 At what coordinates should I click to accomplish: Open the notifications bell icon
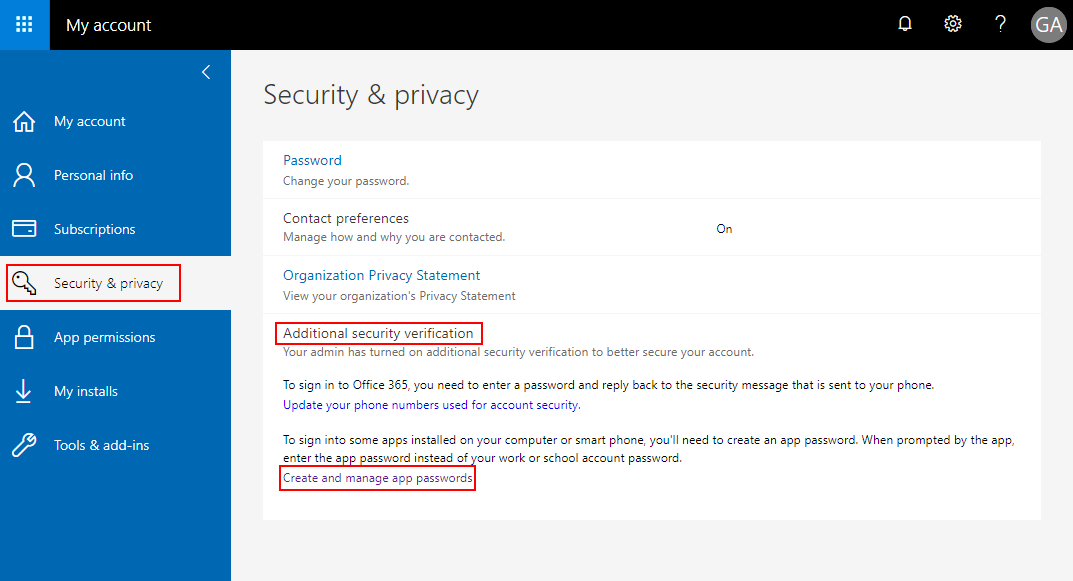pos(904,23)
